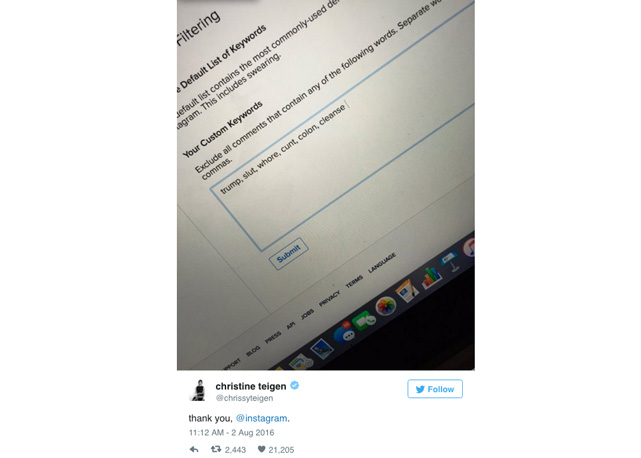The image size is (641, 458).
Task: Open iTunes icon in the dock
Action: 470,246
